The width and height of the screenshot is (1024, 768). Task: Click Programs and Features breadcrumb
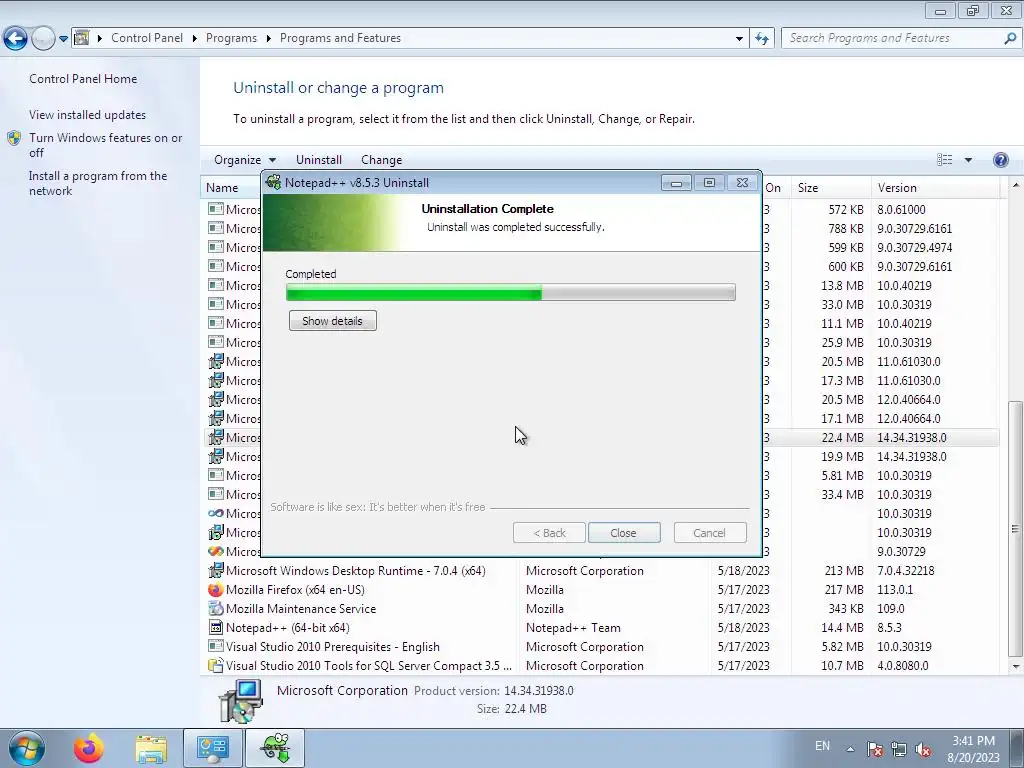pos(340,38)
